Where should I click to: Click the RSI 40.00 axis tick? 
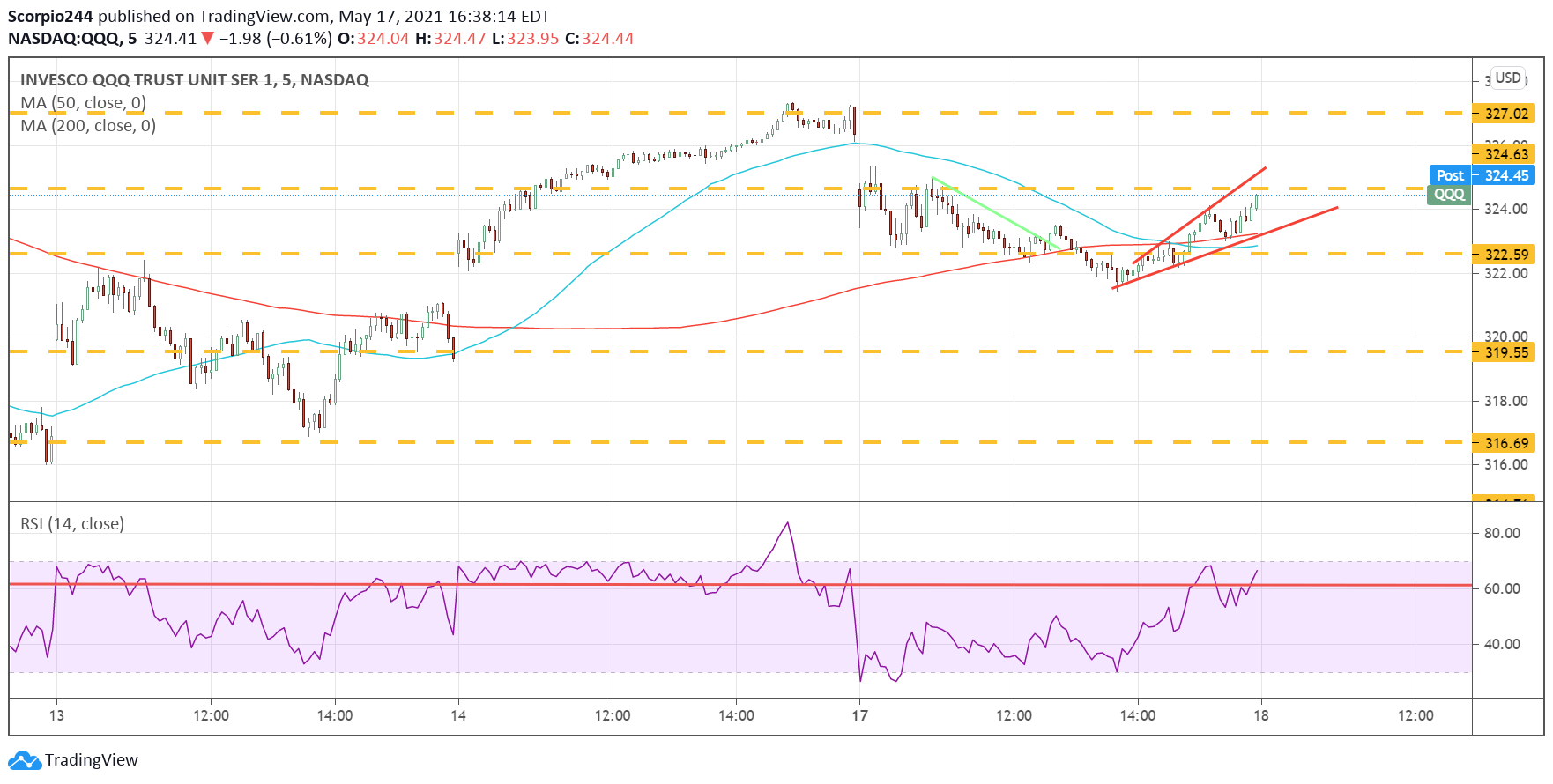1502,644
